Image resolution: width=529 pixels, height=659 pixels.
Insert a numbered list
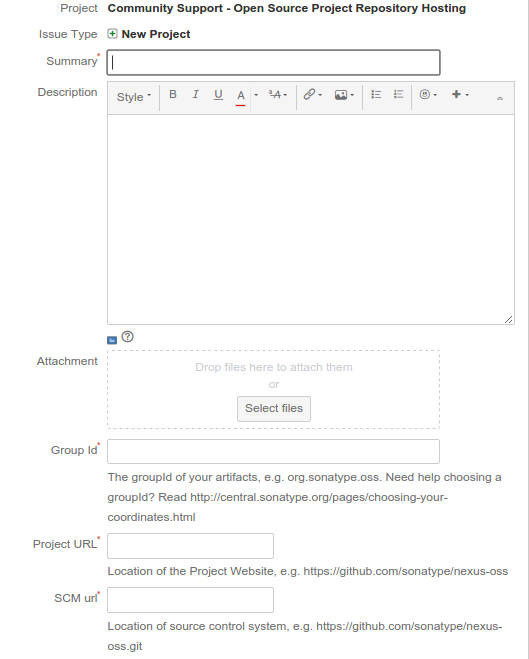click(x=398, y=95)
